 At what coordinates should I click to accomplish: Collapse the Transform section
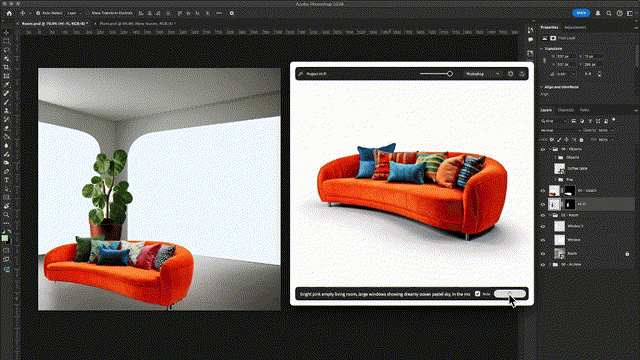[x=542, y=49]
